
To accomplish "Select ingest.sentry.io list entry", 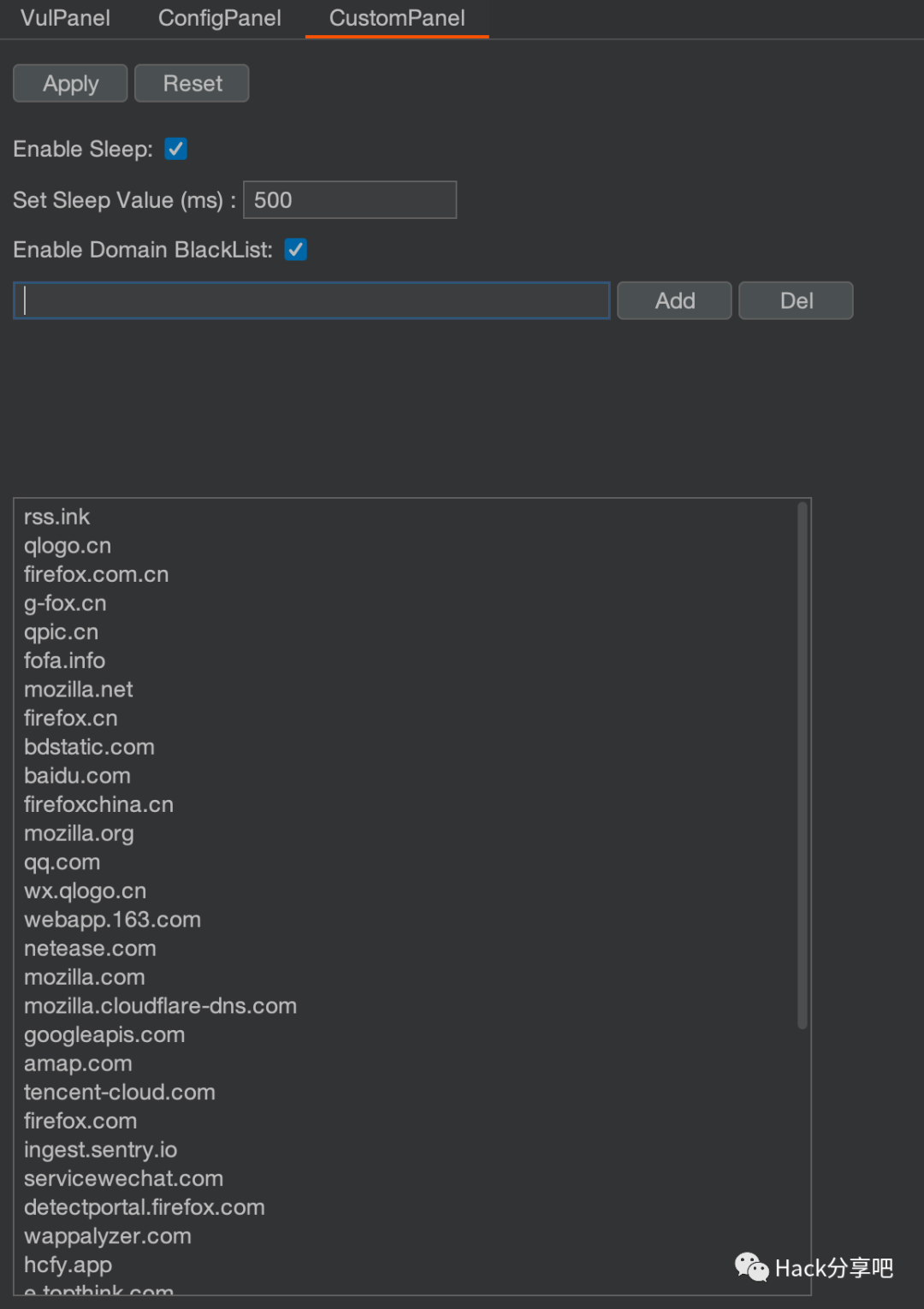I will (100, 1151).
